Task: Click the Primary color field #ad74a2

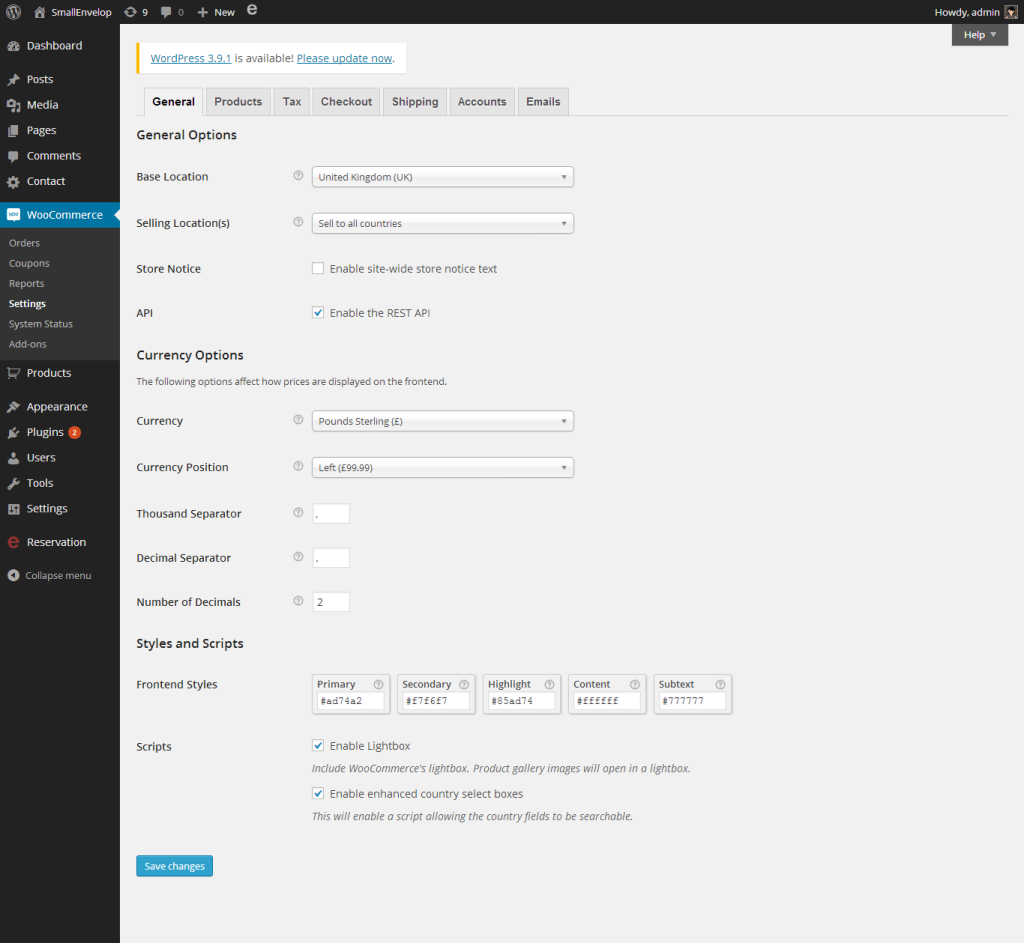Action: click(351, 701)
